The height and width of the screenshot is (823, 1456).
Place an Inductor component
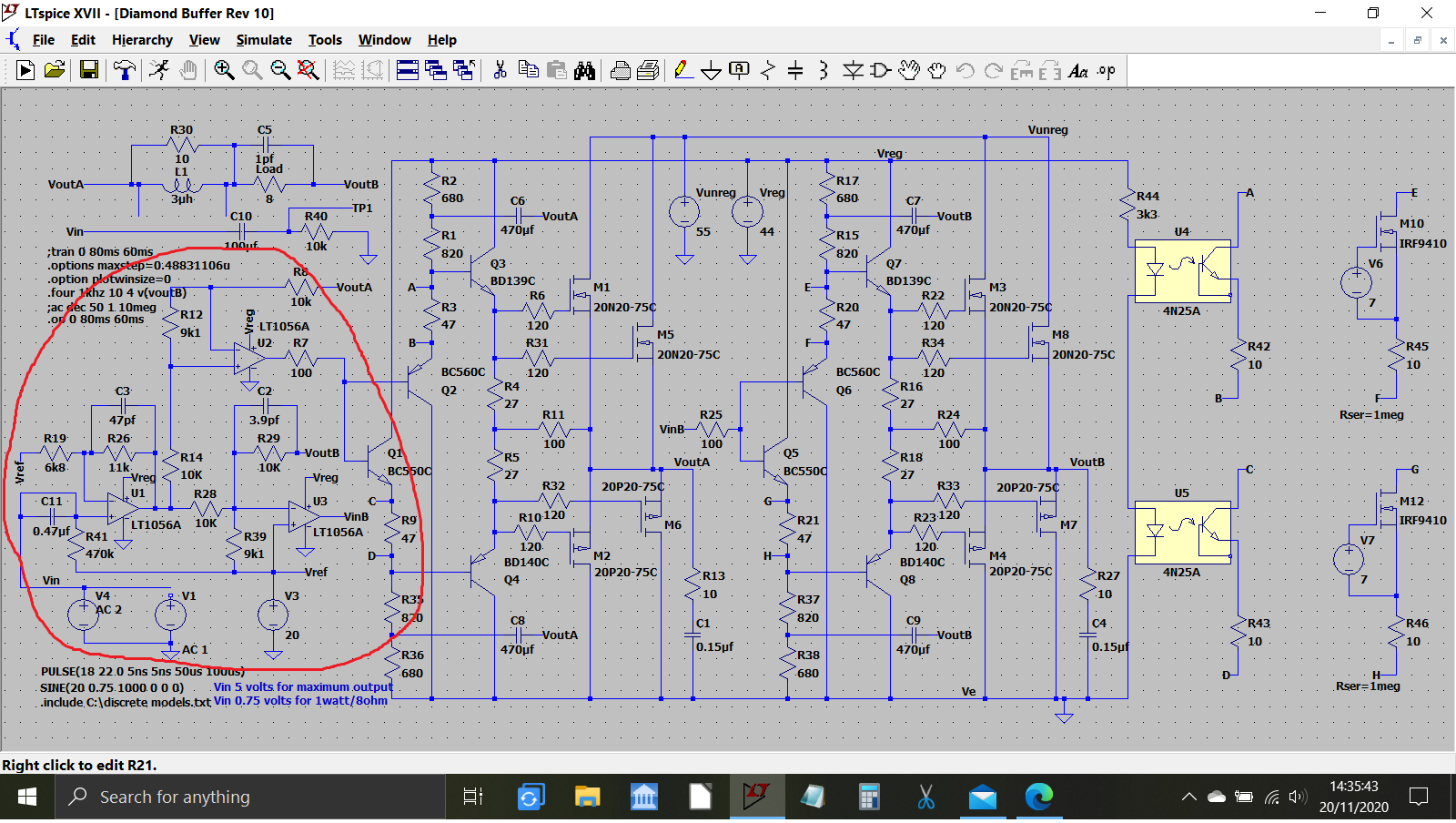[824, 70]
